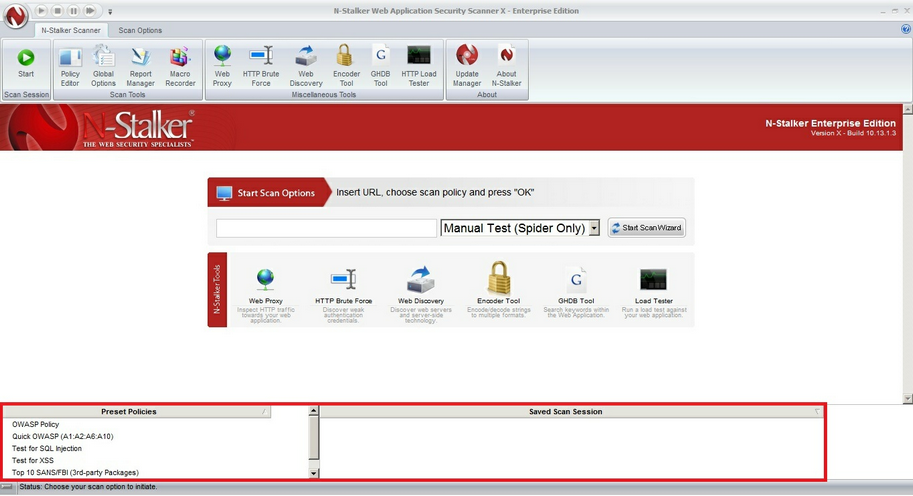Click the URL input field
The width and height of the screenshot is (913, 496).
pos(326,228)
